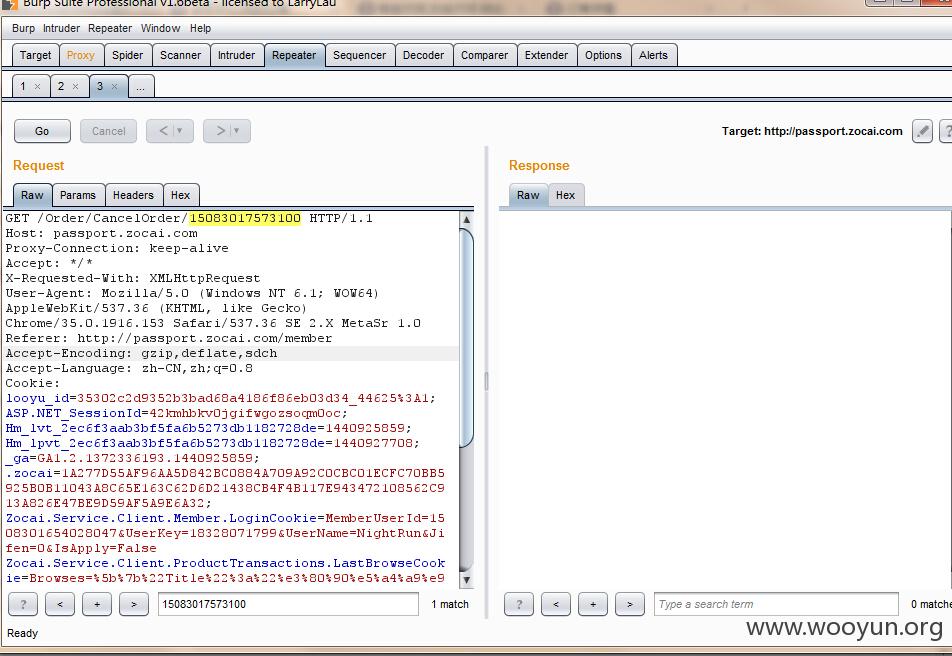Screen dimensions: 952x656
Task: Jump to previous match in request search
Action: [60, 604]
